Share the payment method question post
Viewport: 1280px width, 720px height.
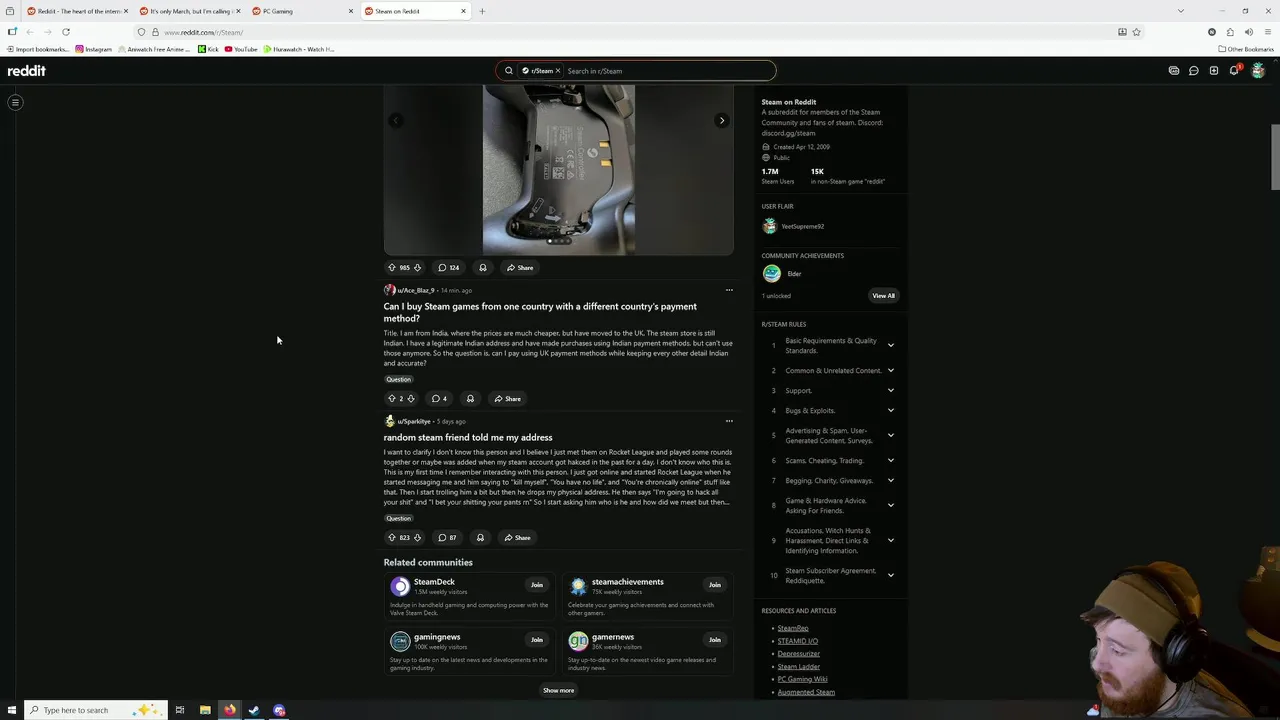point(508,398)
